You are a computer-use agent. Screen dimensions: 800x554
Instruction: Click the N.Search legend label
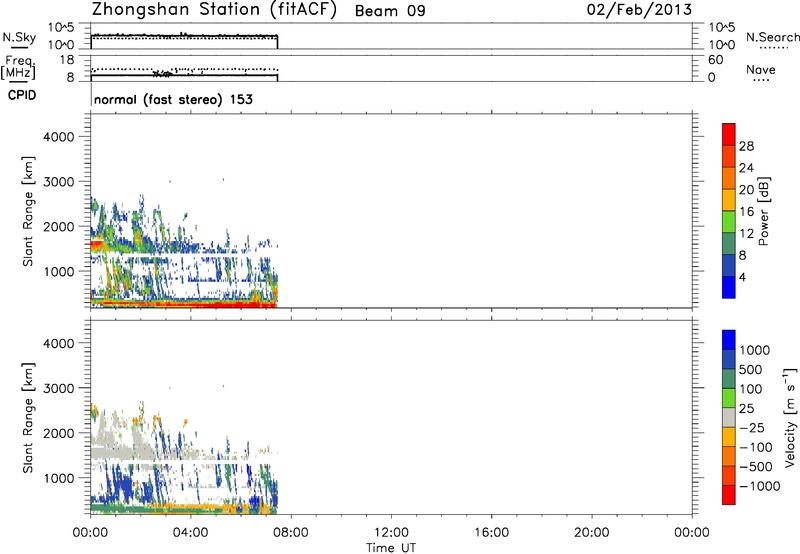pyautogui.click(x=772, y=37)
